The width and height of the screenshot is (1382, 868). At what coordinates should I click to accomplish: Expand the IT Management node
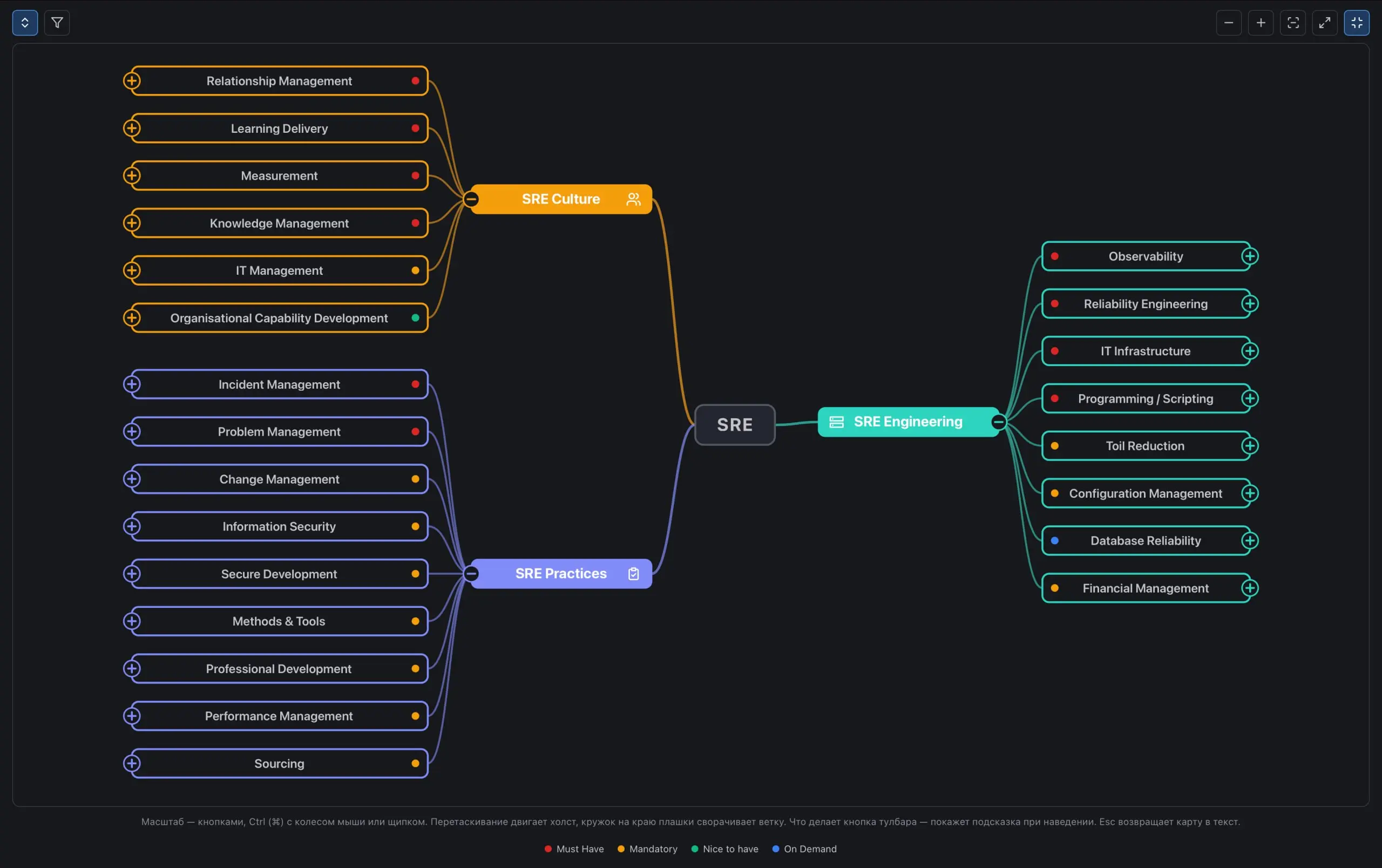132,270
